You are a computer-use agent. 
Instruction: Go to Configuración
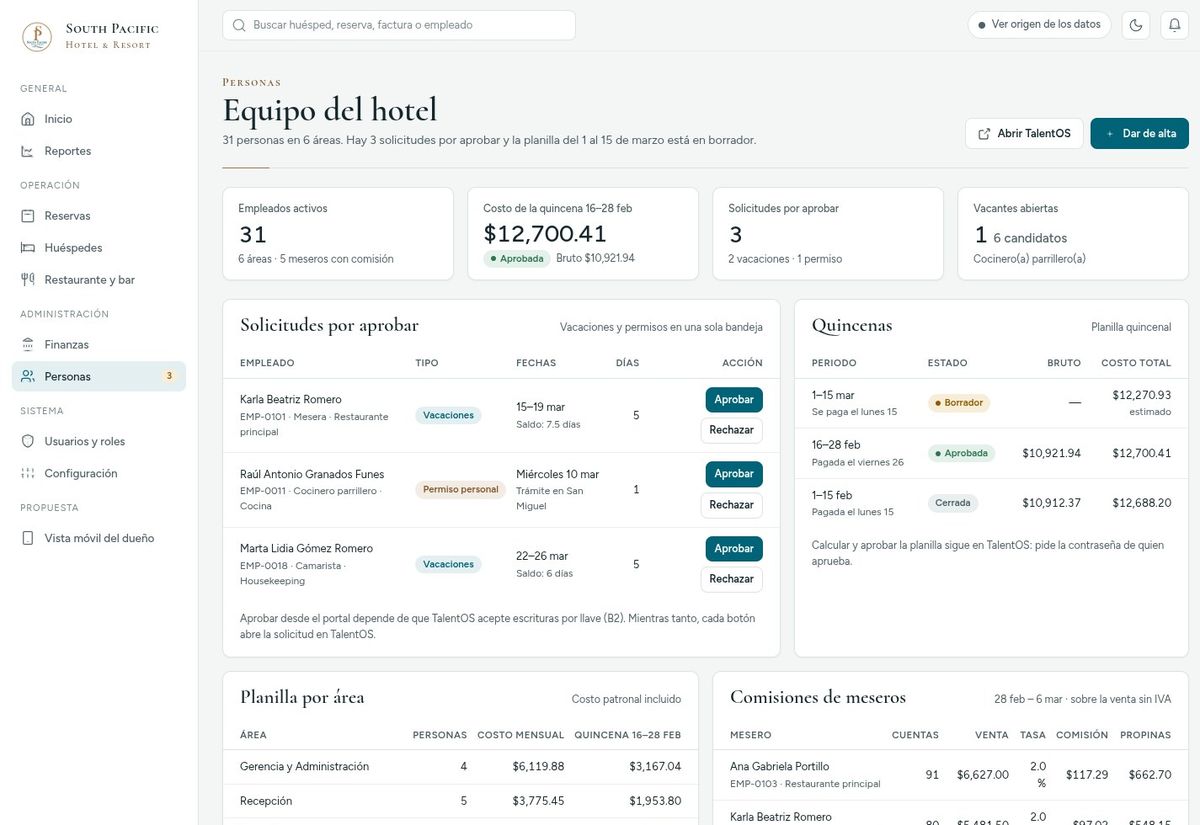[x=99, y=473]
